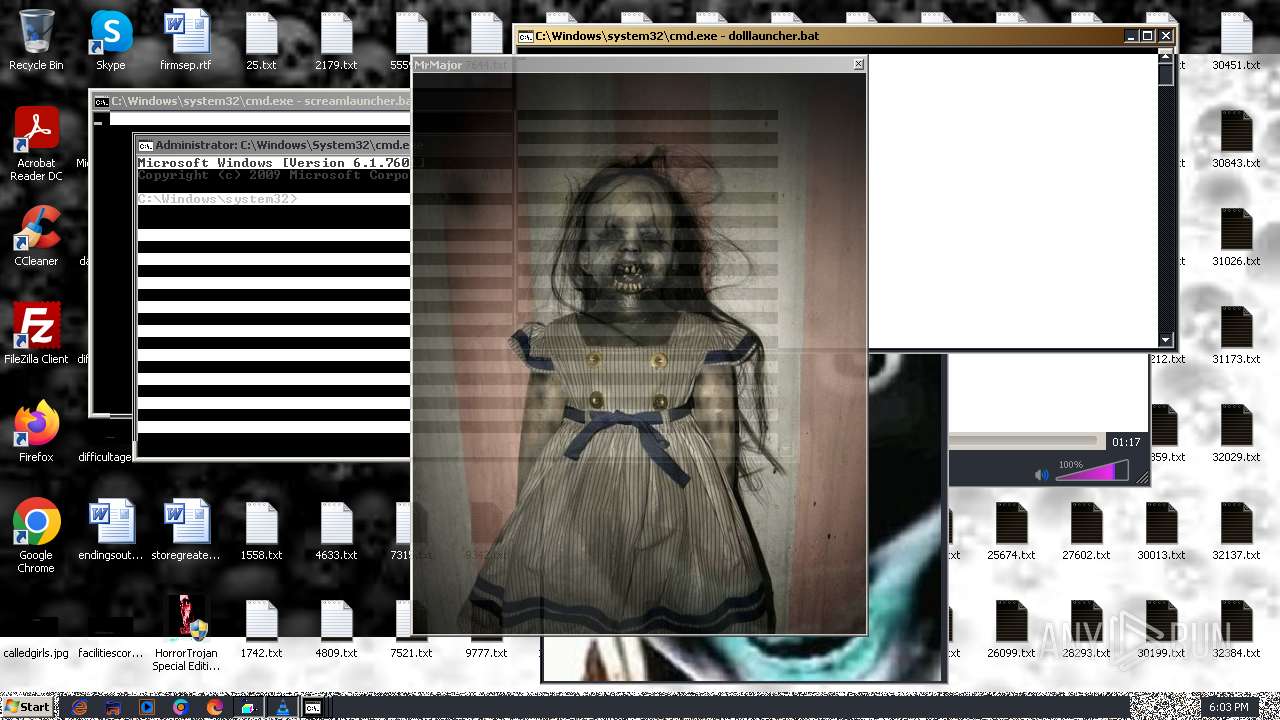
Task: Seek using the media player progress bar
Action: point(1025,441)
